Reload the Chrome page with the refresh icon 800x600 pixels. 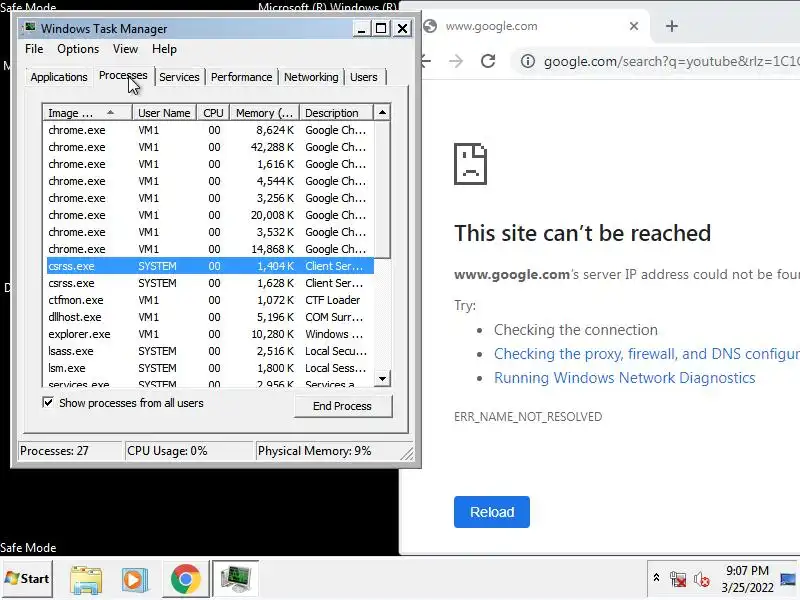(488, 61)
